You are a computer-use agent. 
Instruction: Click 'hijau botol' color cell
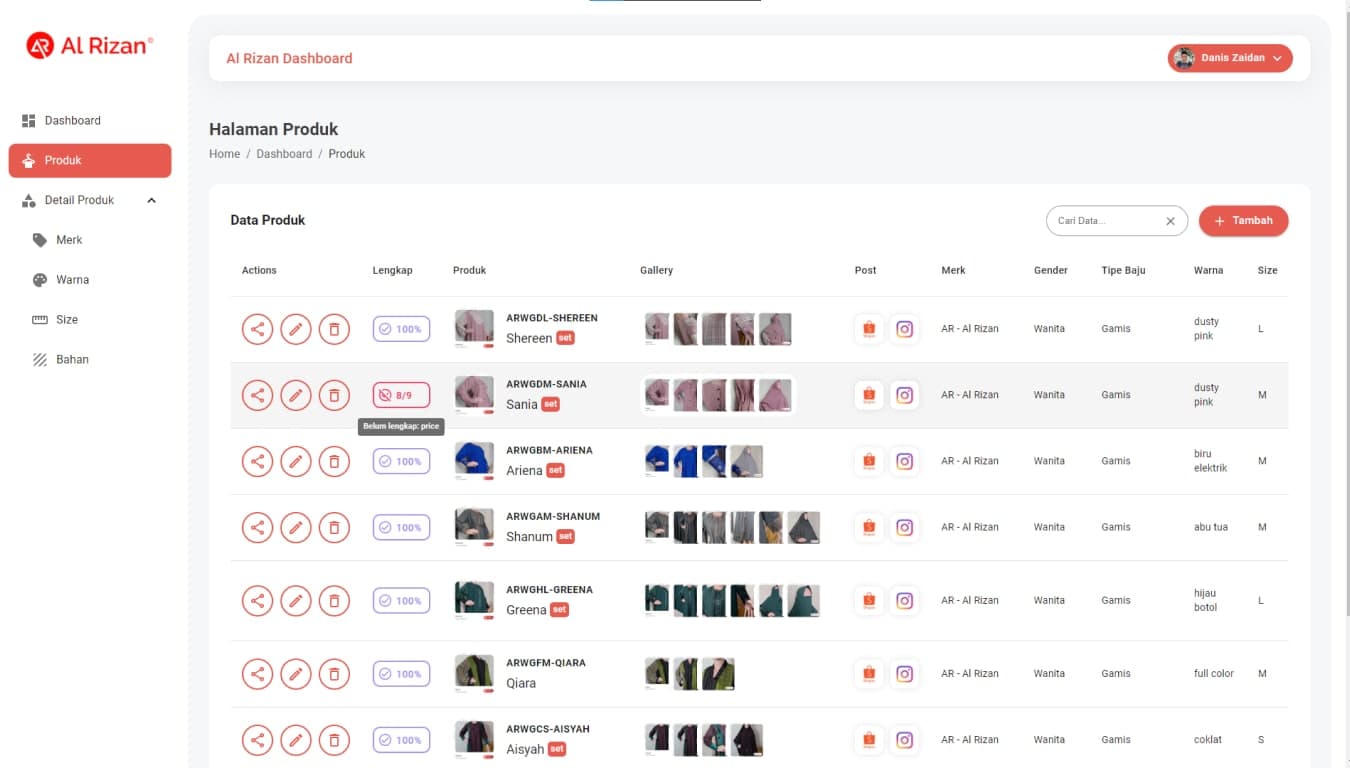[x=1205, y=600]
